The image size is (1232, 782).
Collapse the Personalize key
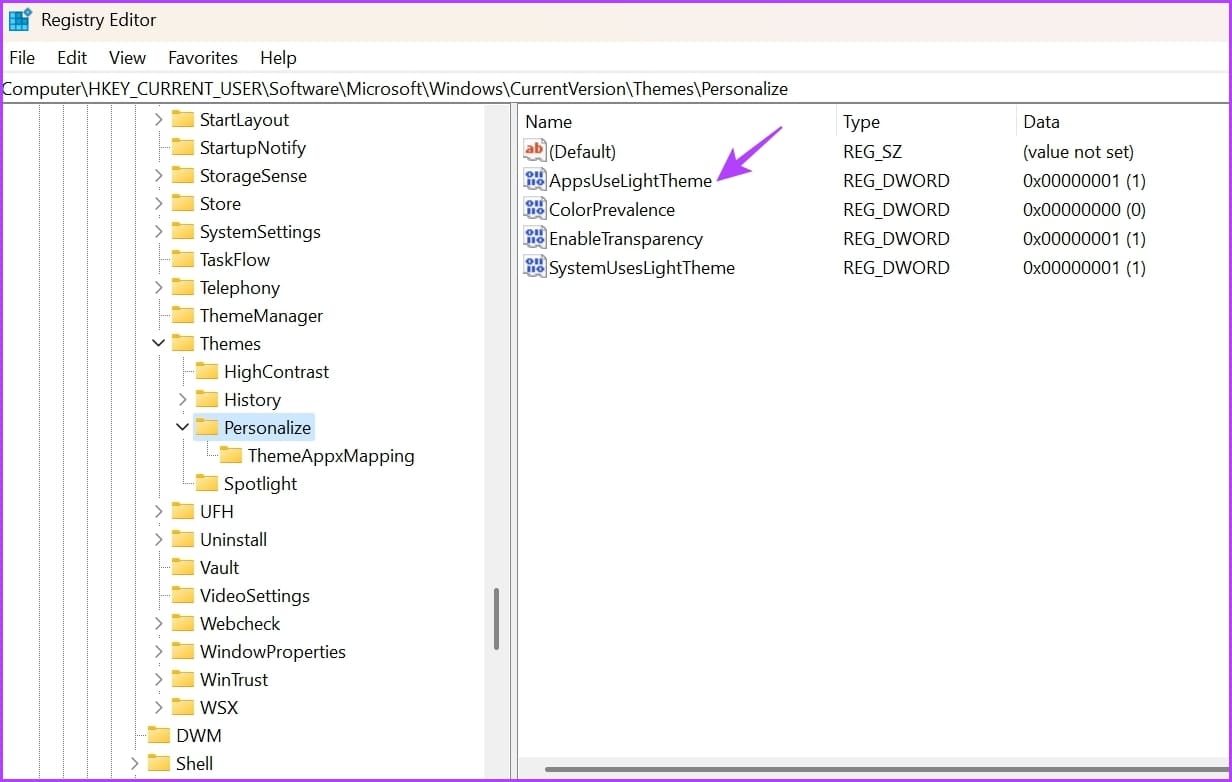(182, 427)
